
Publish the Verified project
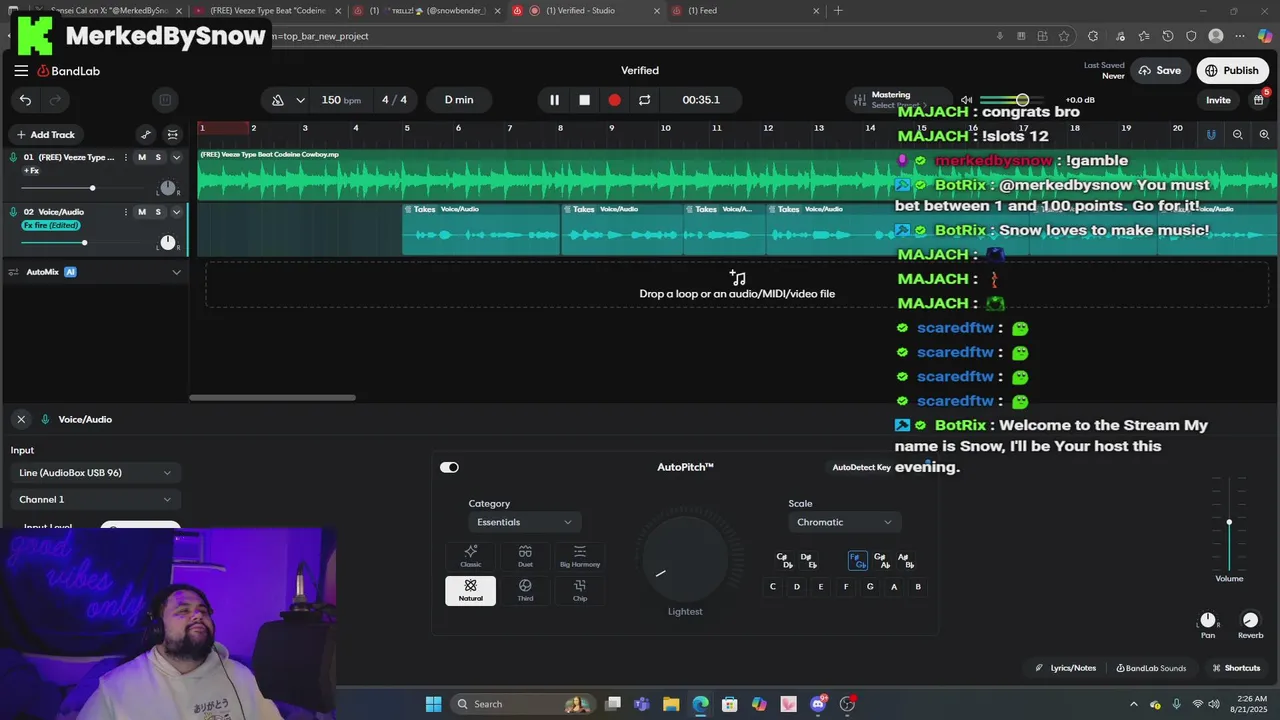coord(1231,71)
